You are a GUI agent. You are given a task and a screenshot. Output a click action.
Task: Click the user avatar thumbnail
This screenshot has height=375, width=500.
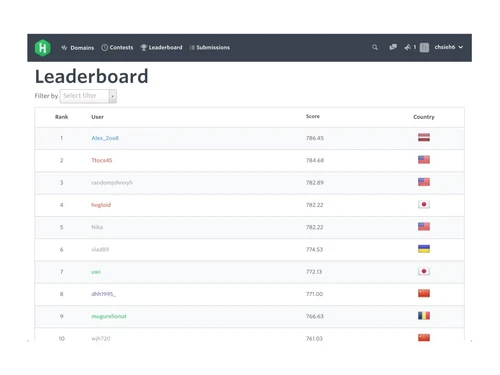tap(424, 47)
